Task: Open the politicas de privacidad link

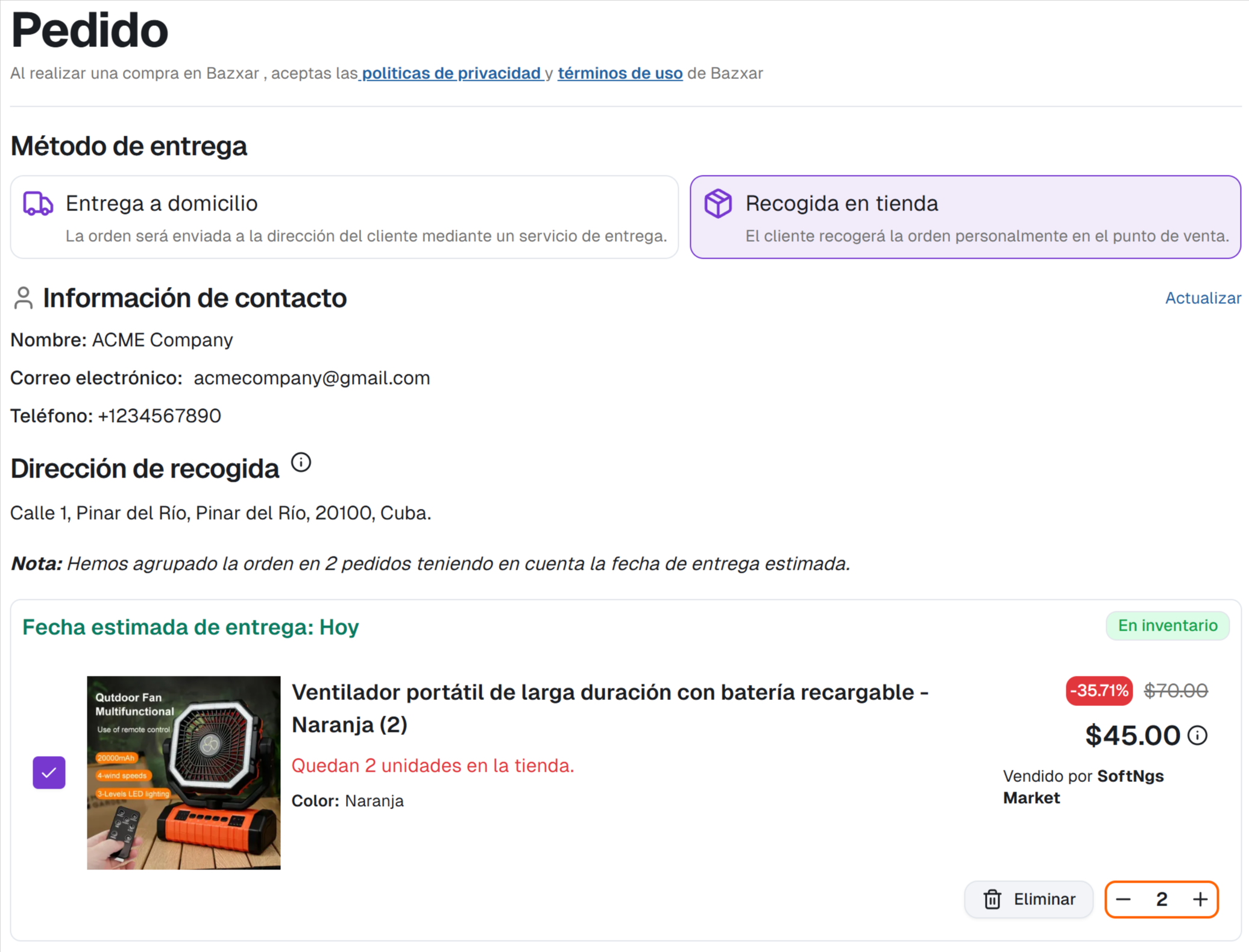Action: point(451,73)
